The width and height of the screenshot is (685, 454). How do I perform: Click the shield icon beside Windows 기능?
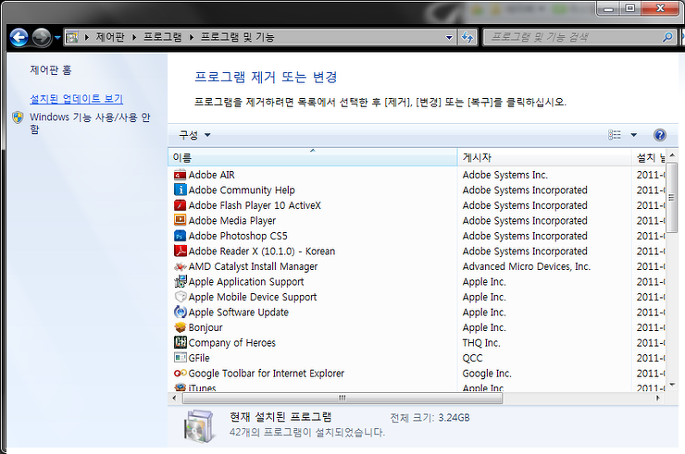pyautogui.click(x=17, y=118)
